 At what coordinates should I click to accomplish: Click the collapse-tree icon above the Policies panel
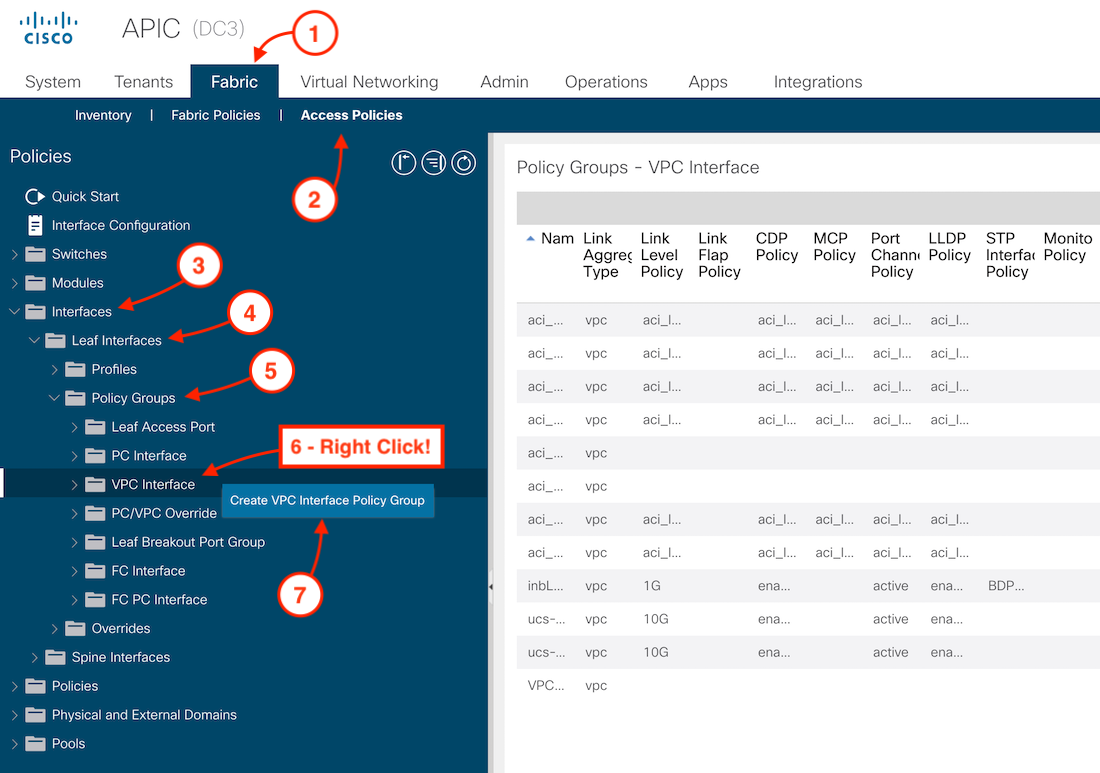(403, 162)
